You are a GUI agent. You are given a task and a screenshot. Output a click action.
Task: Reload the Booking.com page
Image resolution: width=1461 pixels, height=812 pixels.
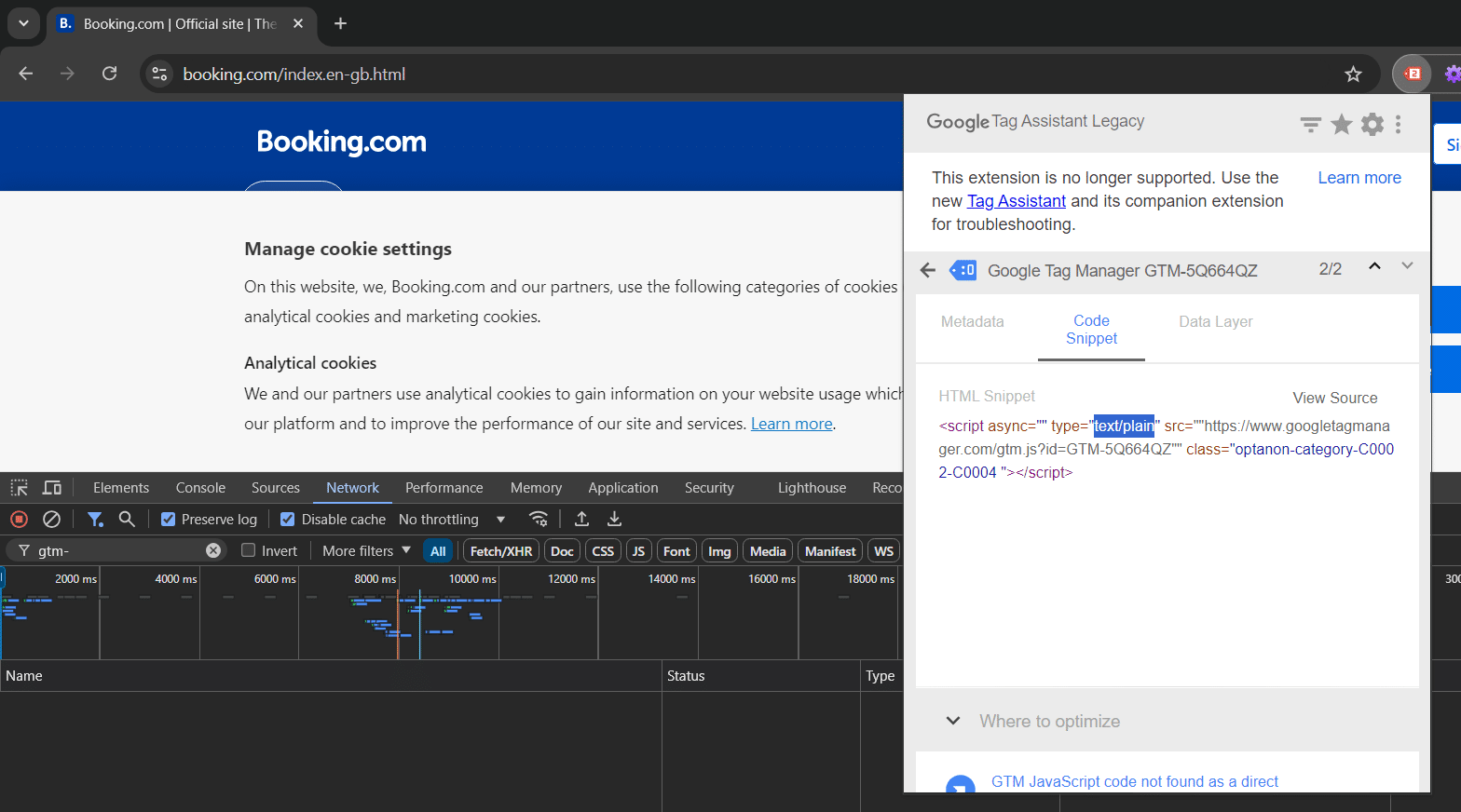pyautogui.click(x=109, y=74)
